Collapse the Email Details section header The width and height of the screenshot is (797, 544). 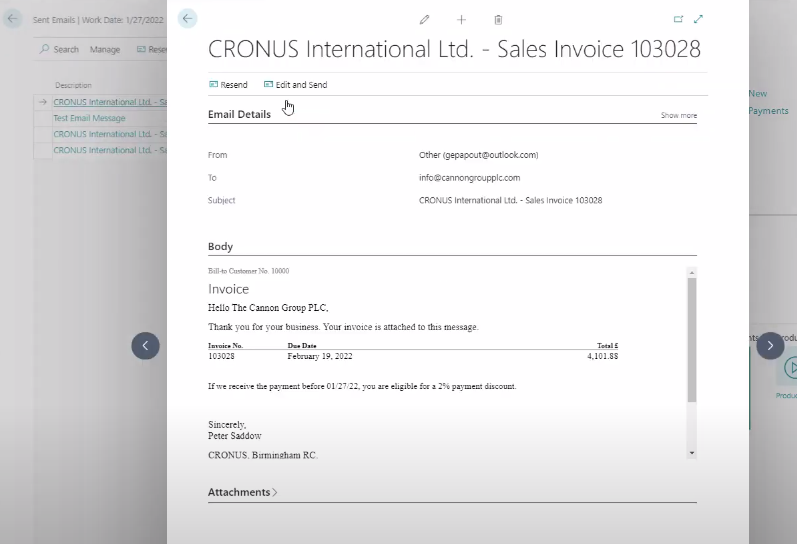tap(239, 114)
